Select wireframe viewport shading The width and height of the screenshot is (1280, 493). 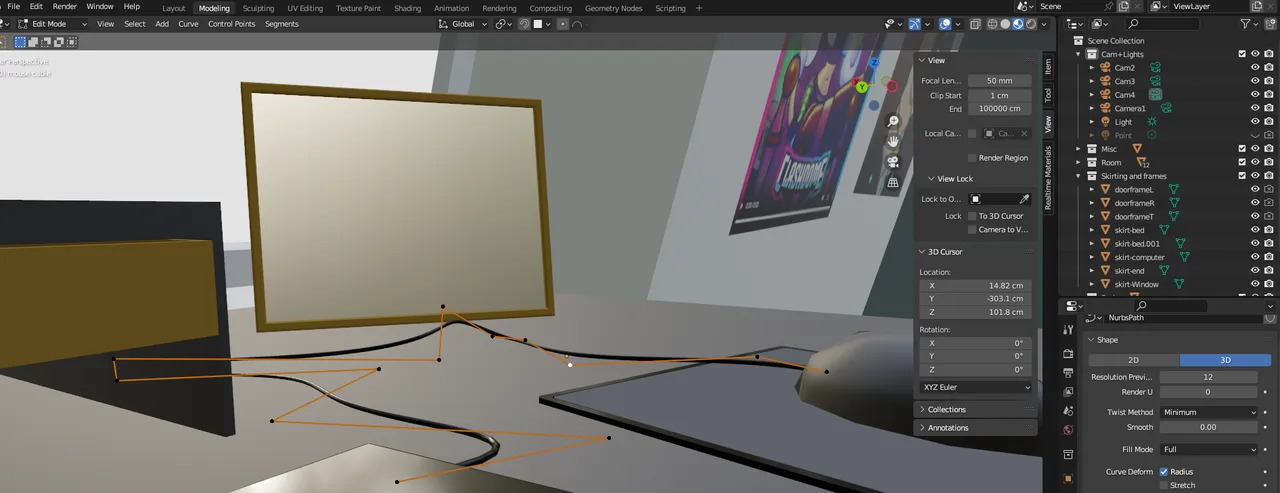click(992, 24)
